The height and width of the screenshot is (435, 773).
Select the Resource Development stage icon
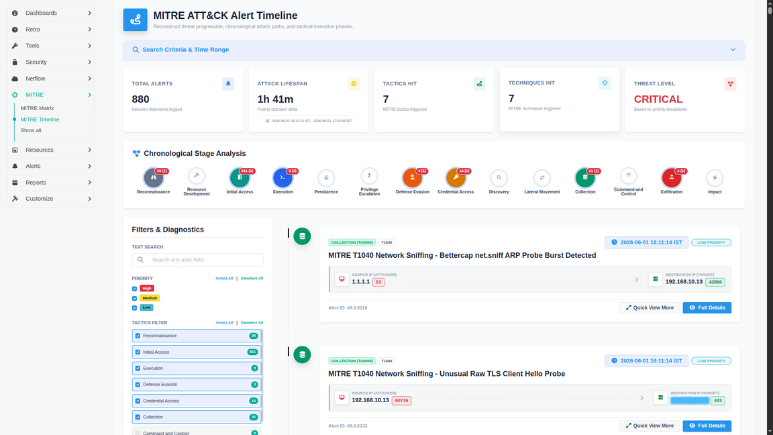click(x=197, y=176)
